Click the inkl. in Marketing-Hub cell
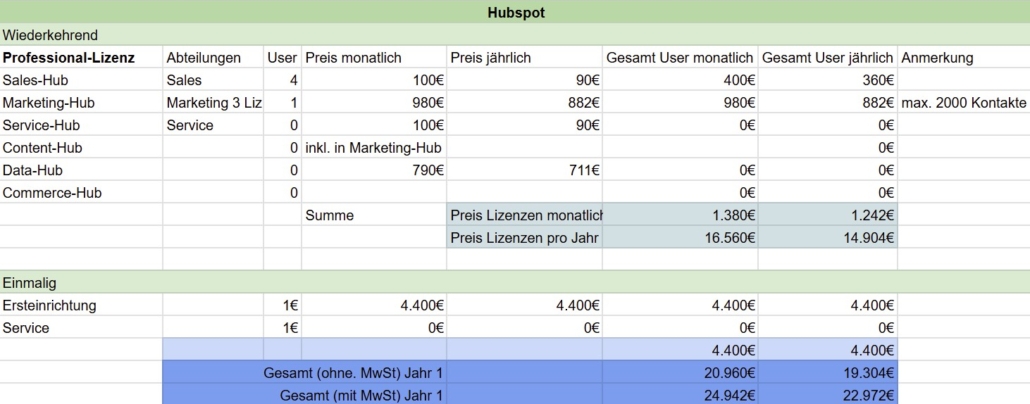This screenshot has height=404, width=1030. tap(373, 148)
